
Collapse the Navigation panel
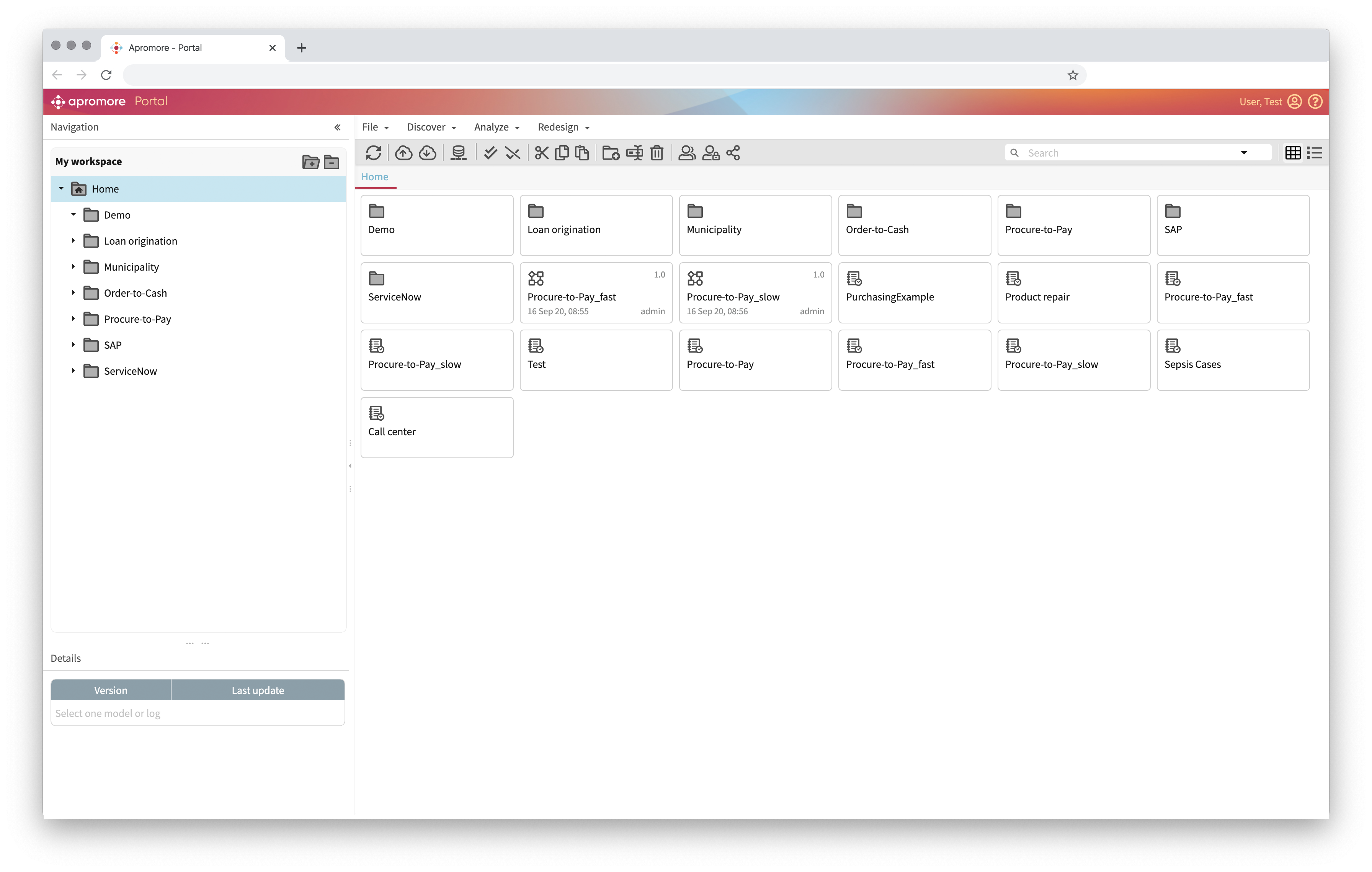click(337, 127)
